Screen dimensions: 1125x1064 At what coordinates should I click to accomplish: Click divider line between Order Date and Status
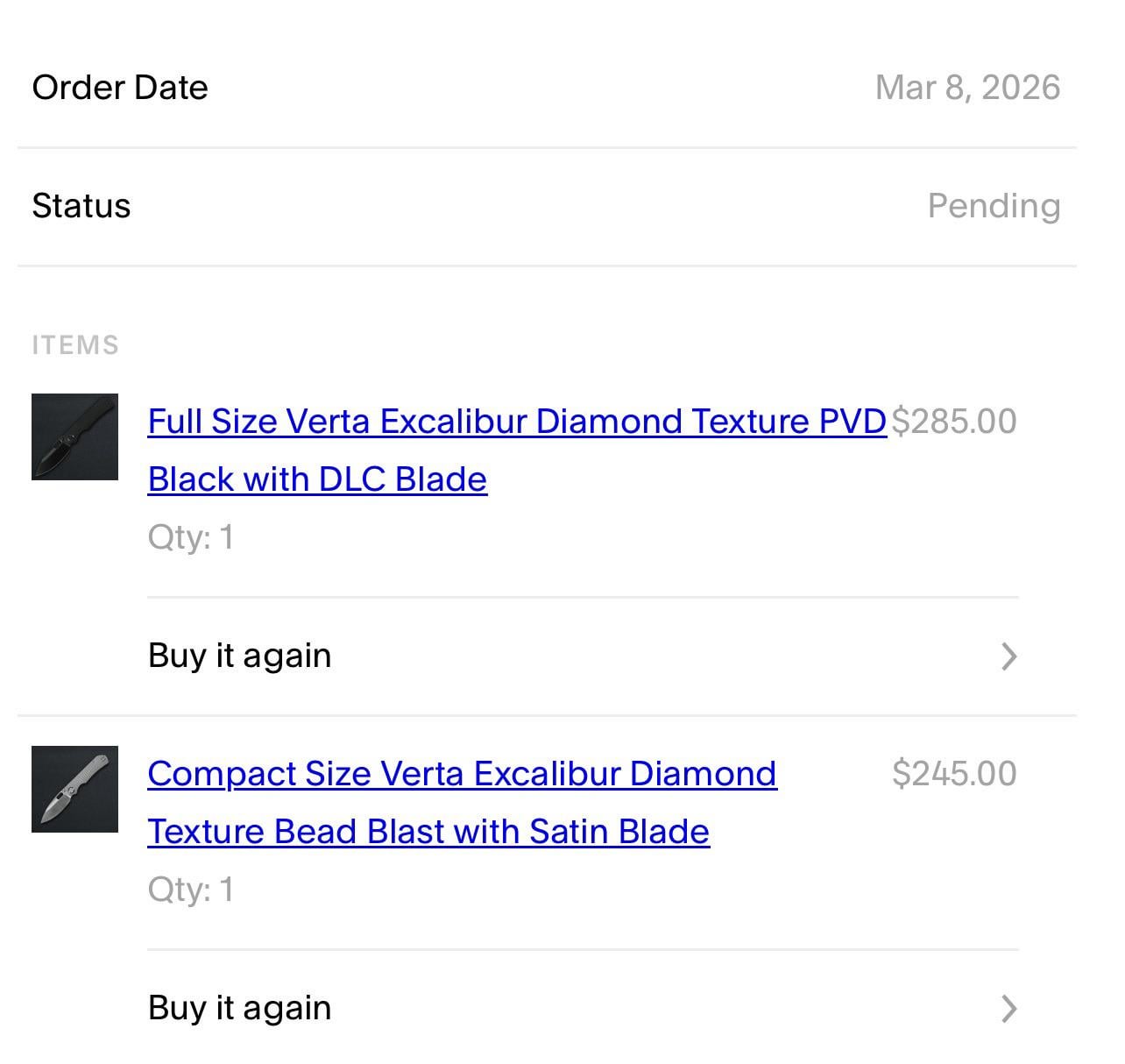[547, 148]
